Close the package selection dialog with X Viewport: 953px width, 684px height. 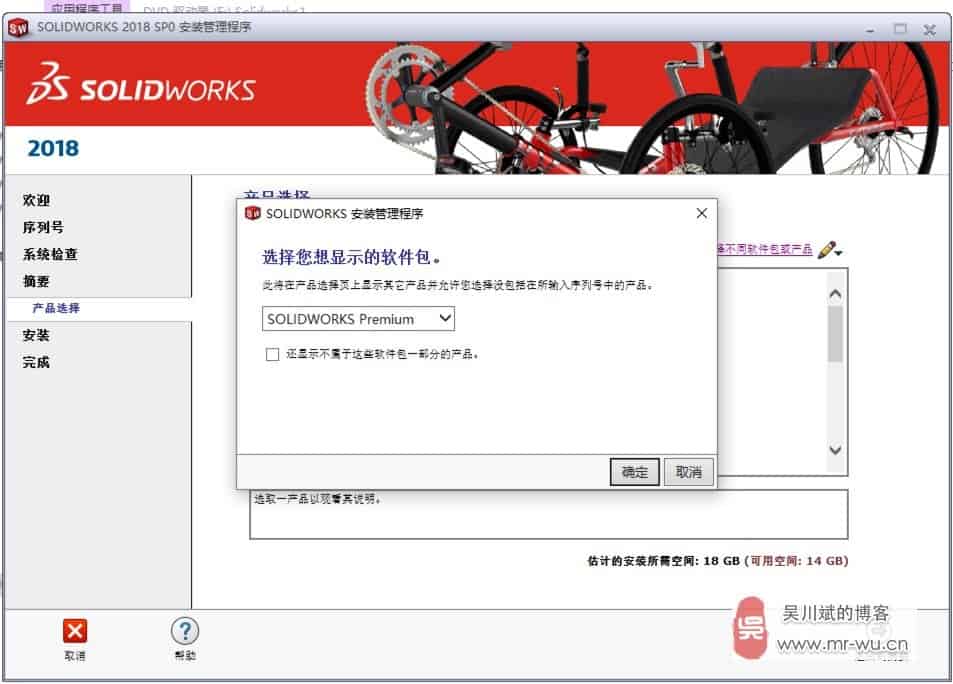coord(701,213)
